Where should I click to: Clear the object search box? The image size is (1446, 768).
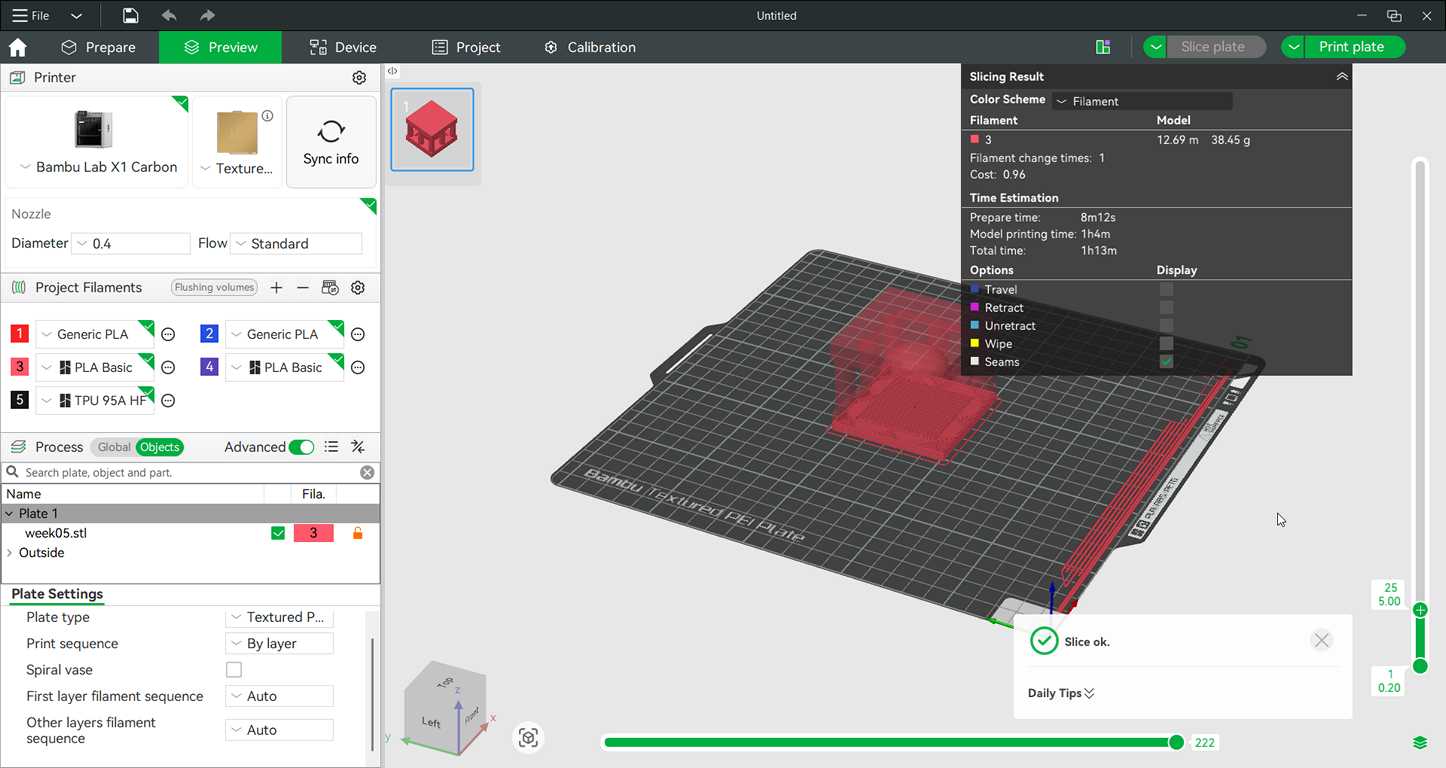[367, 472]
